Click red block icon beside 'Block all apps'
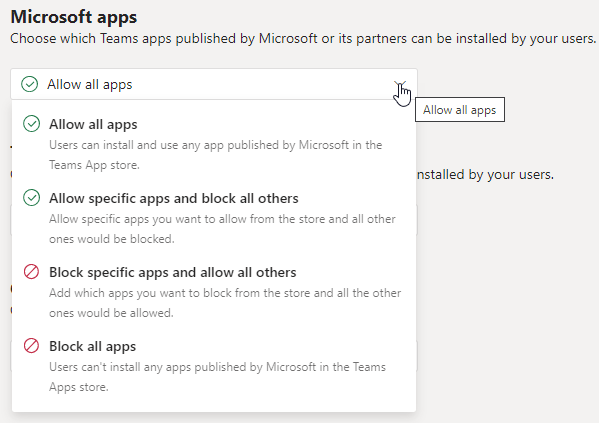599x423 pixels. [31, 346]
